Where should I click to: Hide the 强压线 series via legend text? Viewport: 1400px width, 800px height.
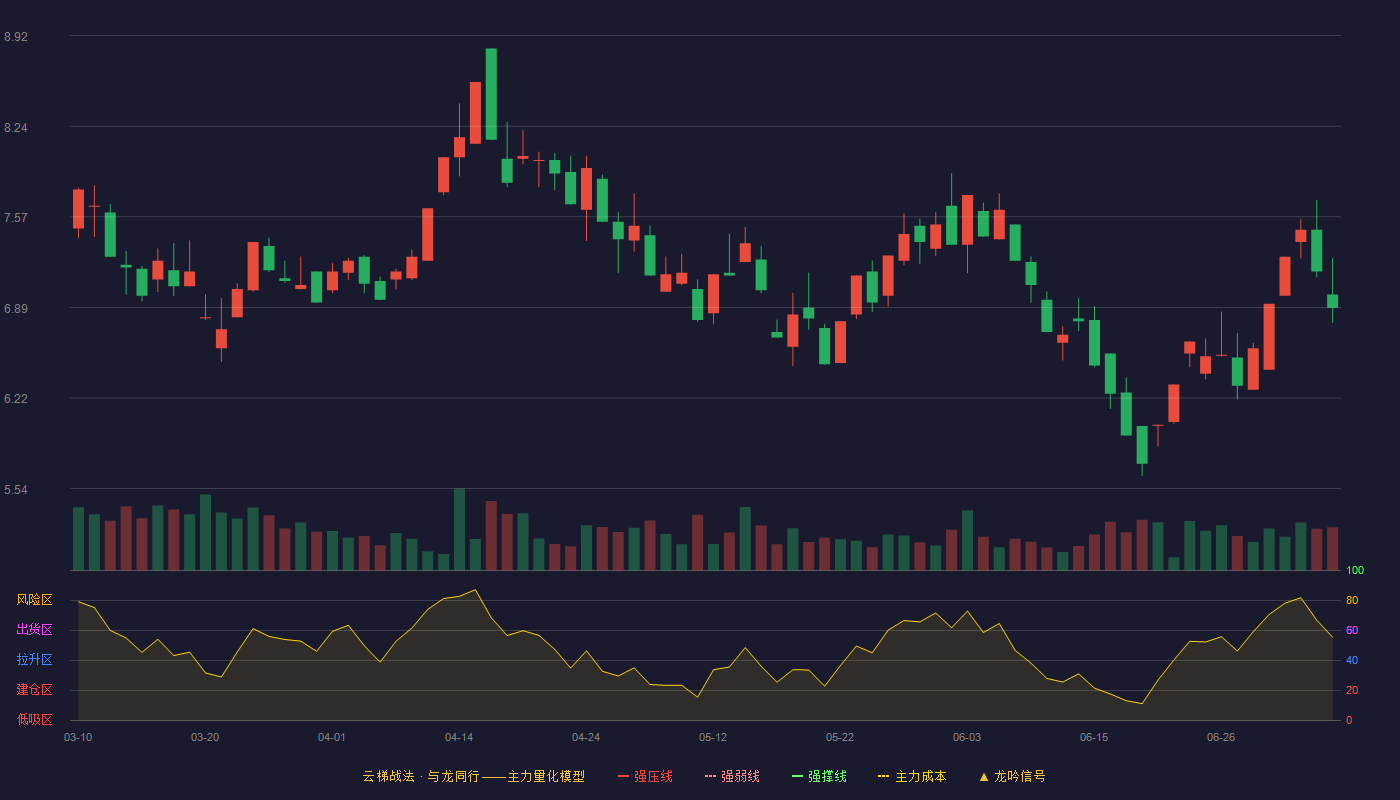[x=653, y=776]
